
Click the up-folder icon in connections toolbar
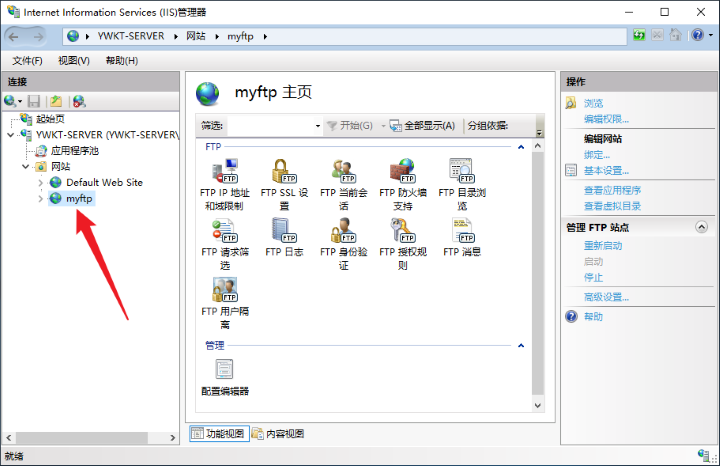point(56,101)
